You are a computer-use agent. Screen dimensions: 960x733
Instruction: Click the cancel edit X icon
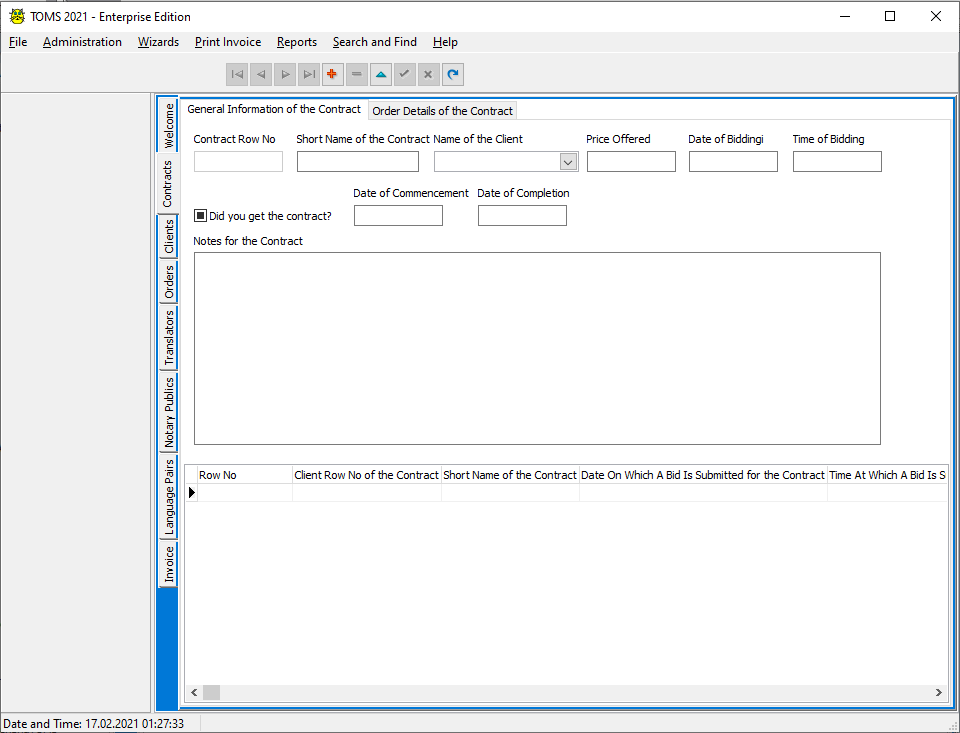click(x=429, y=74)
